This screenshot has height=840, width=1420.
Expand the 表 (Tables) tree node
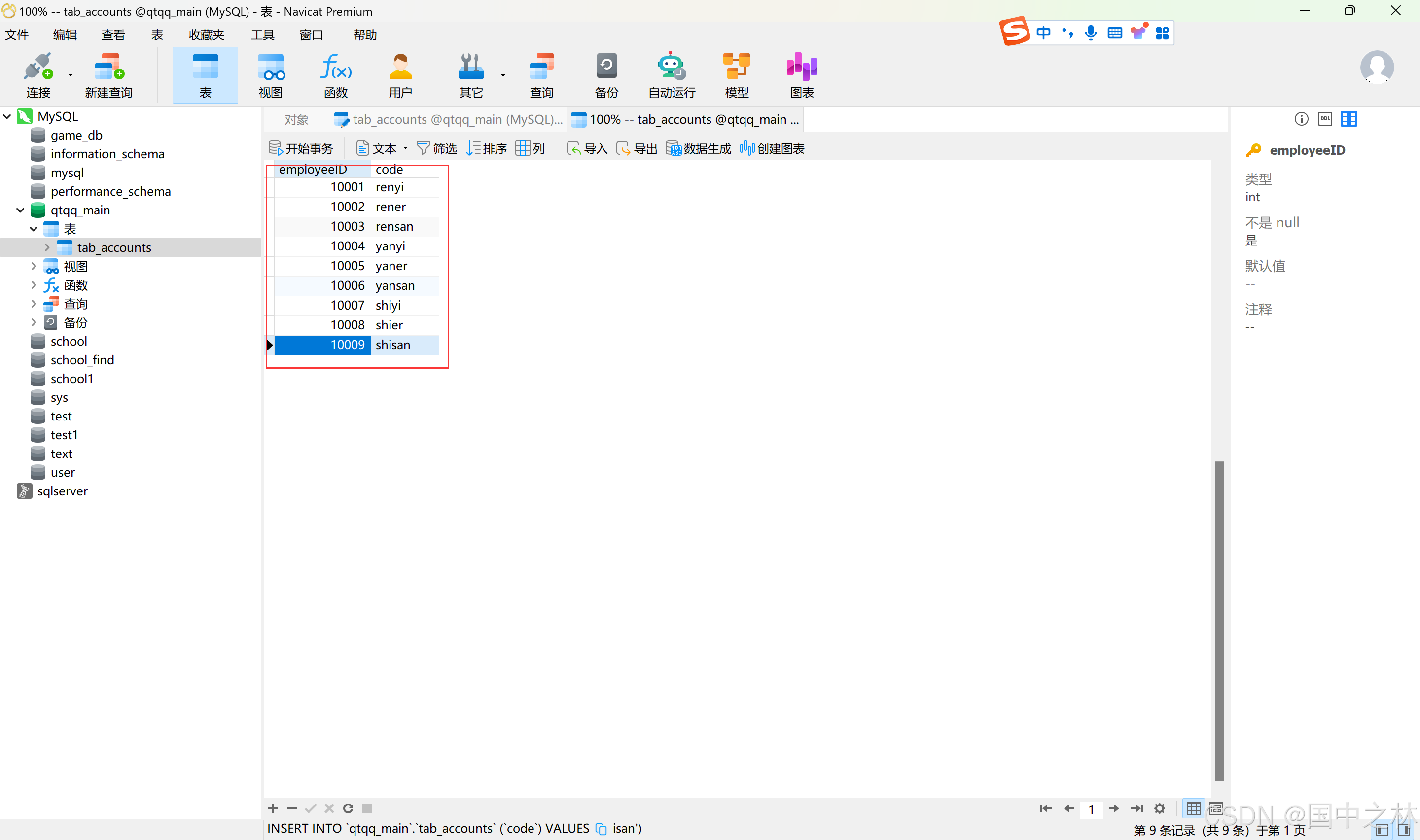click(x=34, y=228)
